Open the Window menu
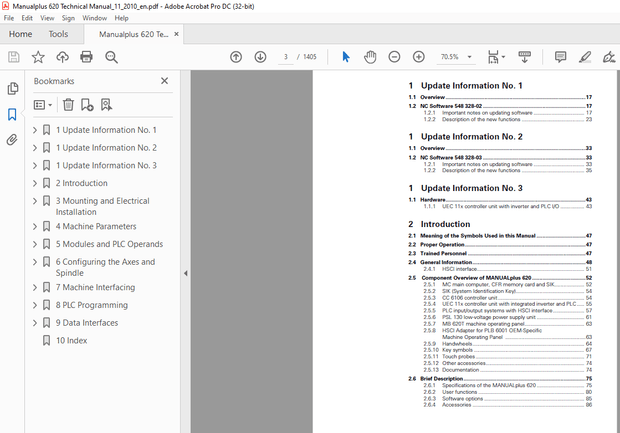This screenshot has height=433, width=620. click(95, 18)
